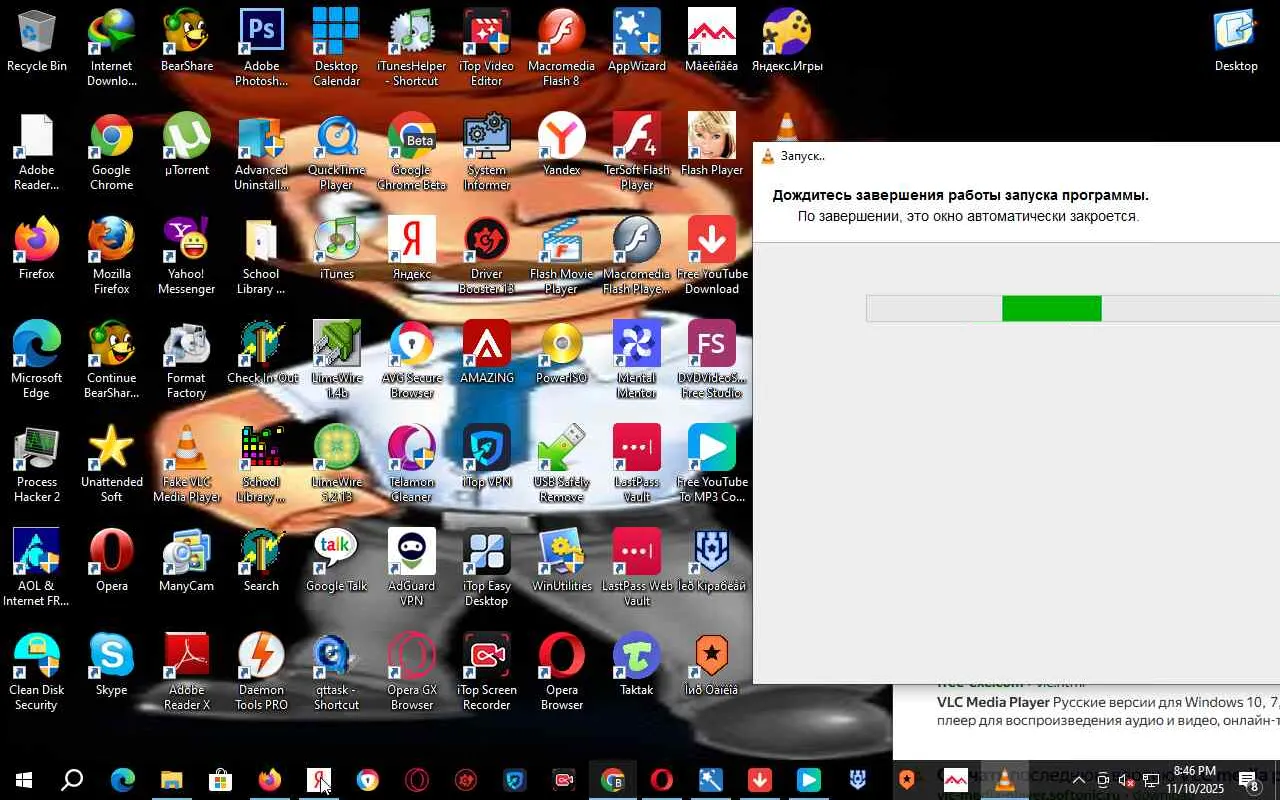Select Unattended Soft star icon
Screen dimensions: 1280x800
click(x=112, y=464)
